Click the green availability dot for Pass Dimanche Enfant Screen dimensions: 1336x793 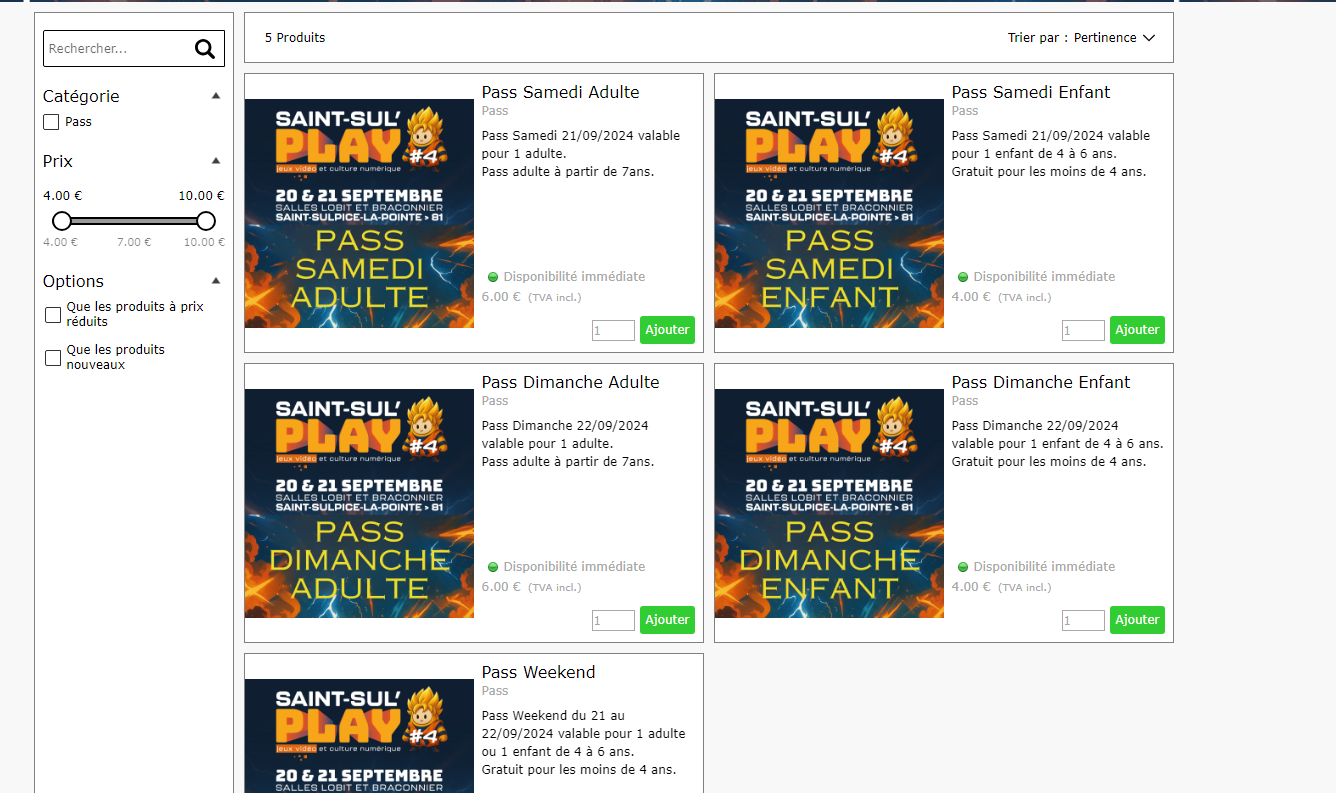[963, 567]
